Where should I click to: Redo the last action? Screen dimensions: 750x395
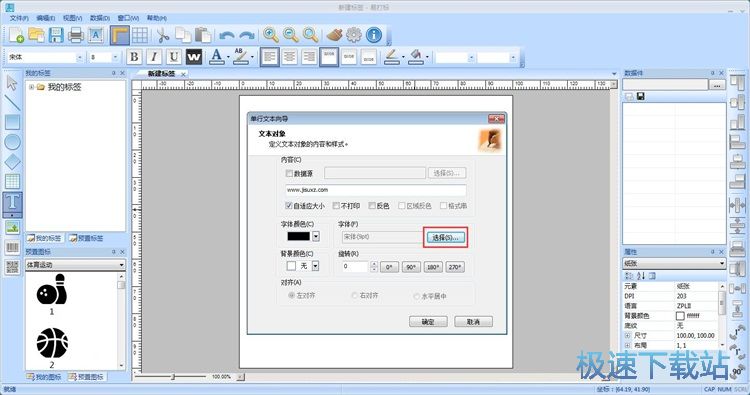(247, 35)
